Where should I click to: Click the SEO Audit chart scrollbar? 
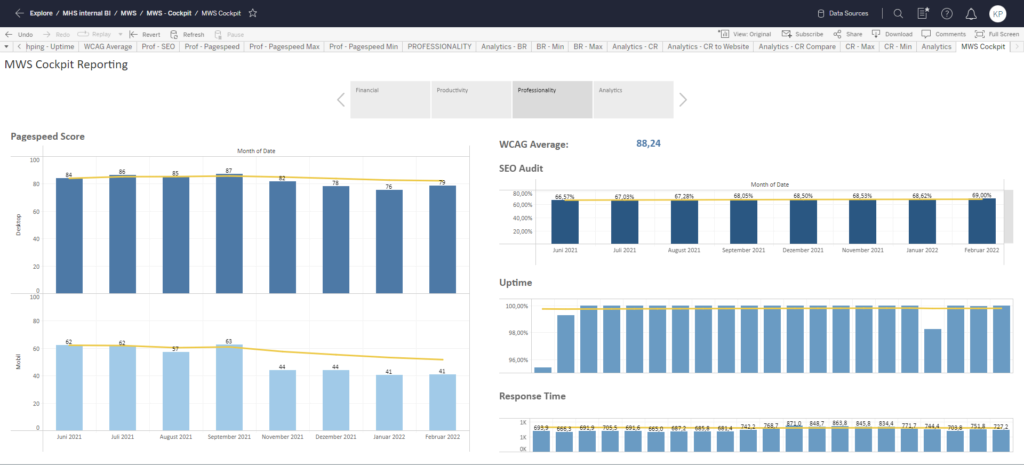coord(1008,215)
